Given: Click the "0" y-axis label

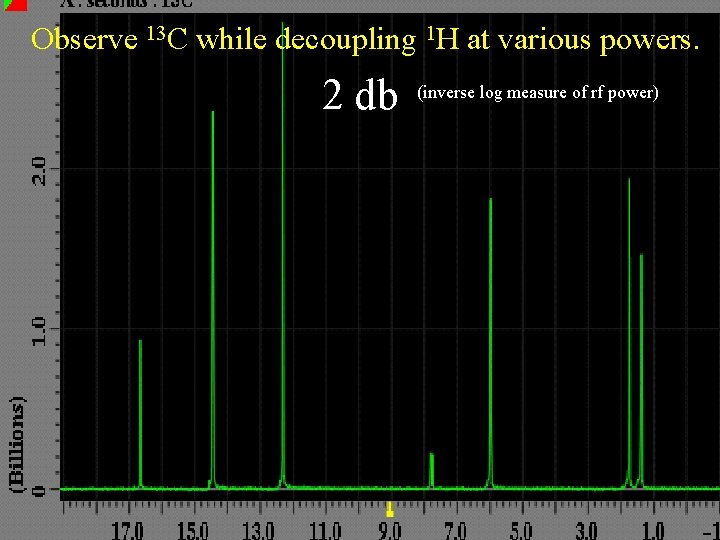Looking at the screenshot, I should [x=39, y=491].
